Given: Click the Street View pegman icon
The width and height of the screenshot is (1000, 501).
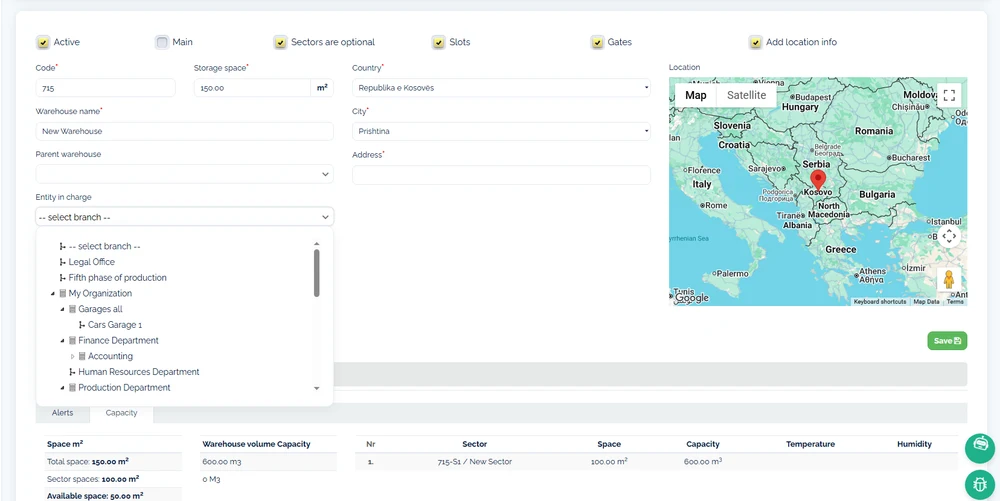Looking at the screenshot, I should point(949,279).
